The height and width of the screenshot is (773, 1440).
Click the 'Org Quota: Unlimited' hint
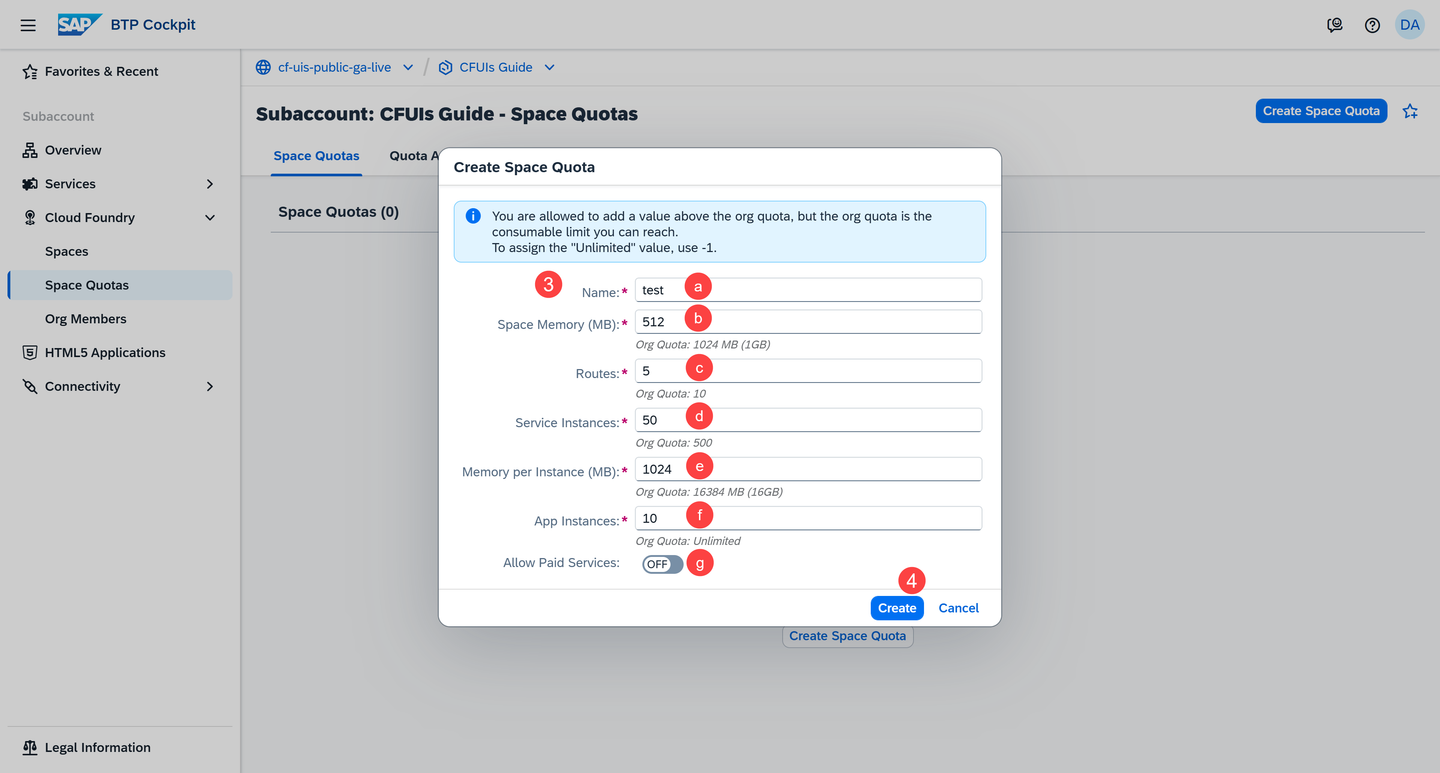(688, 541)
